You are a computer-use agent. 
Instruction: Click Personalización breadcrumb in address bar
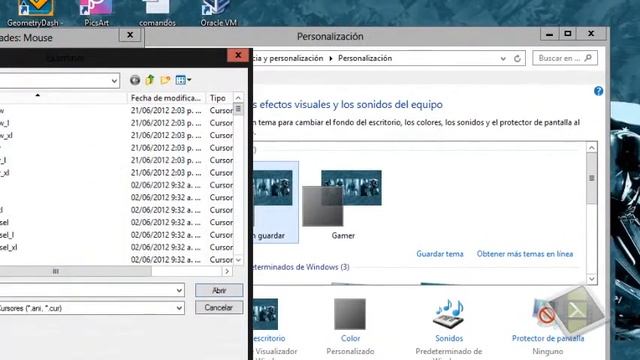tap(365, 58)
